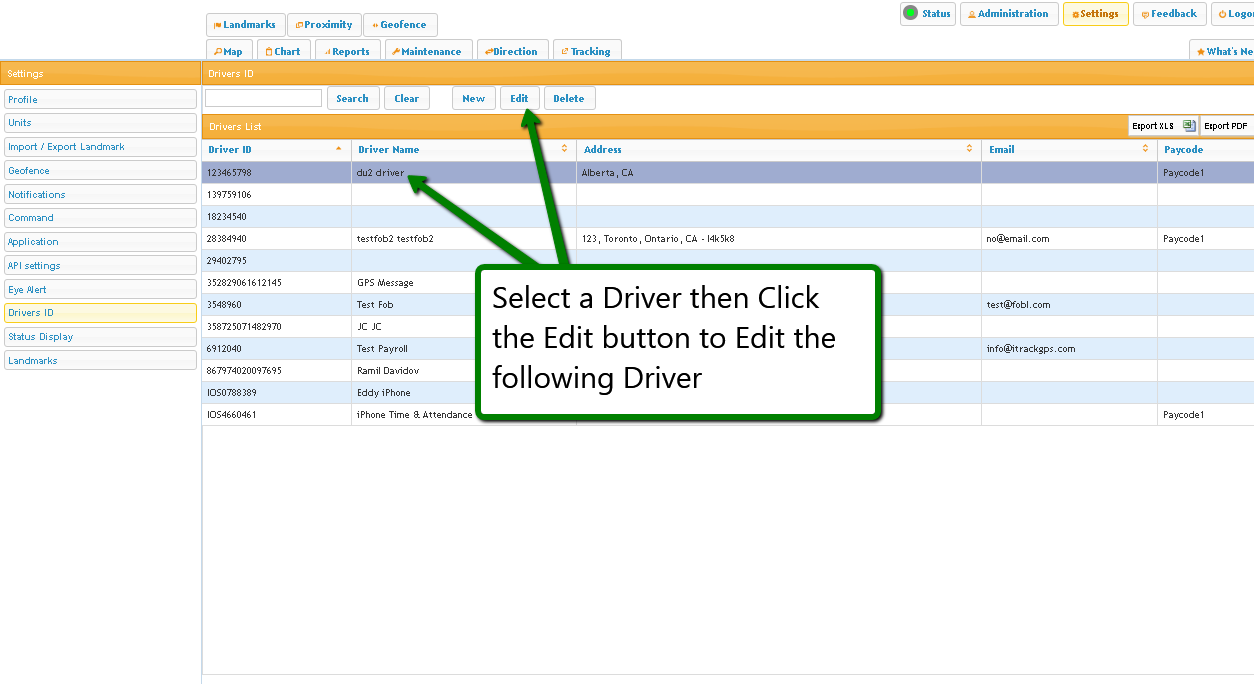The width and height of the screenshot is (1254, 684).
Task: Sort by Driver ID column arrow
Action: [338, 149]
